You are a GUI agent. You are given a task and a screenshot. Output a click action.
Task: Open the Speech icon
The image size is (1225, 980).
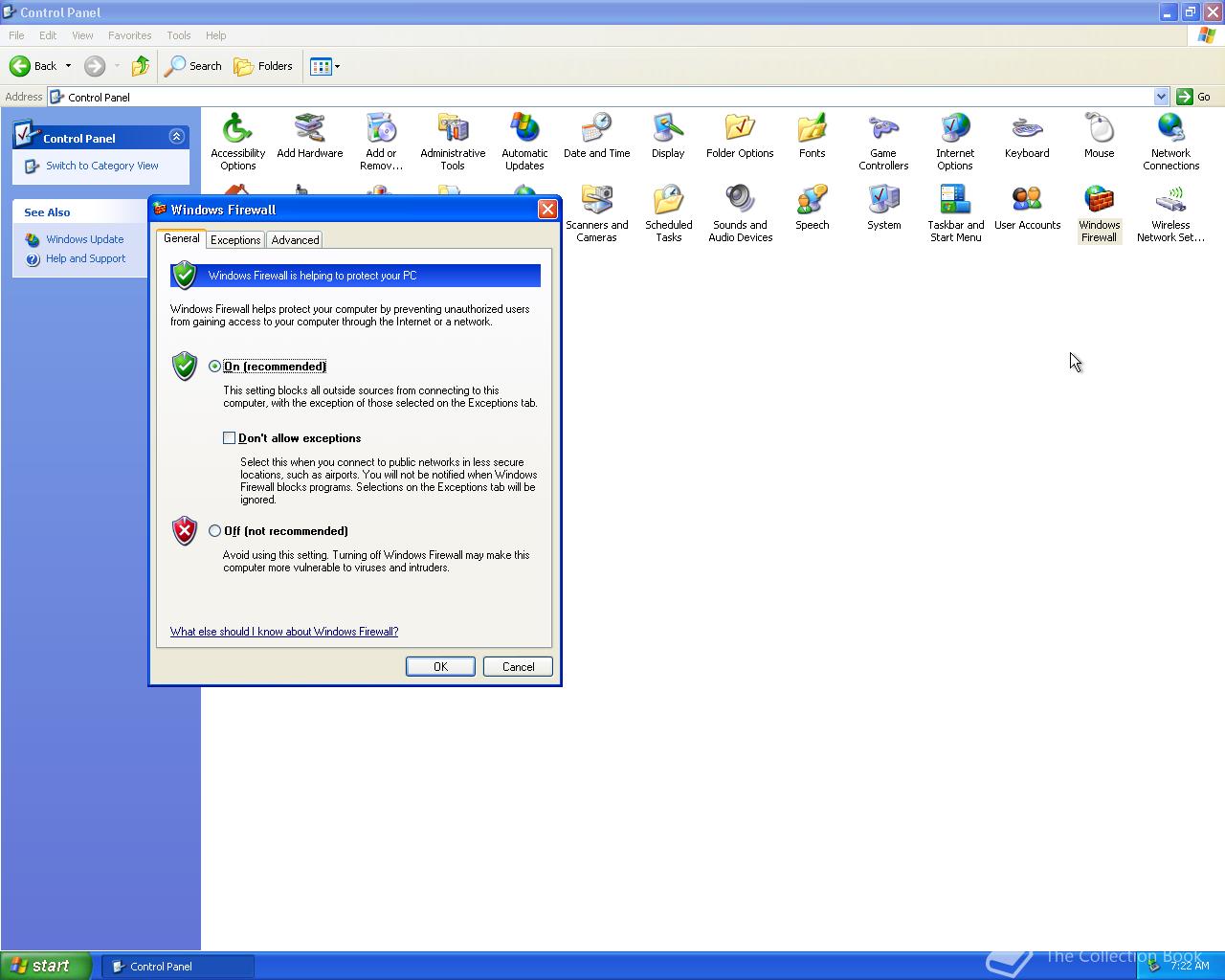(x=812, y=207)
